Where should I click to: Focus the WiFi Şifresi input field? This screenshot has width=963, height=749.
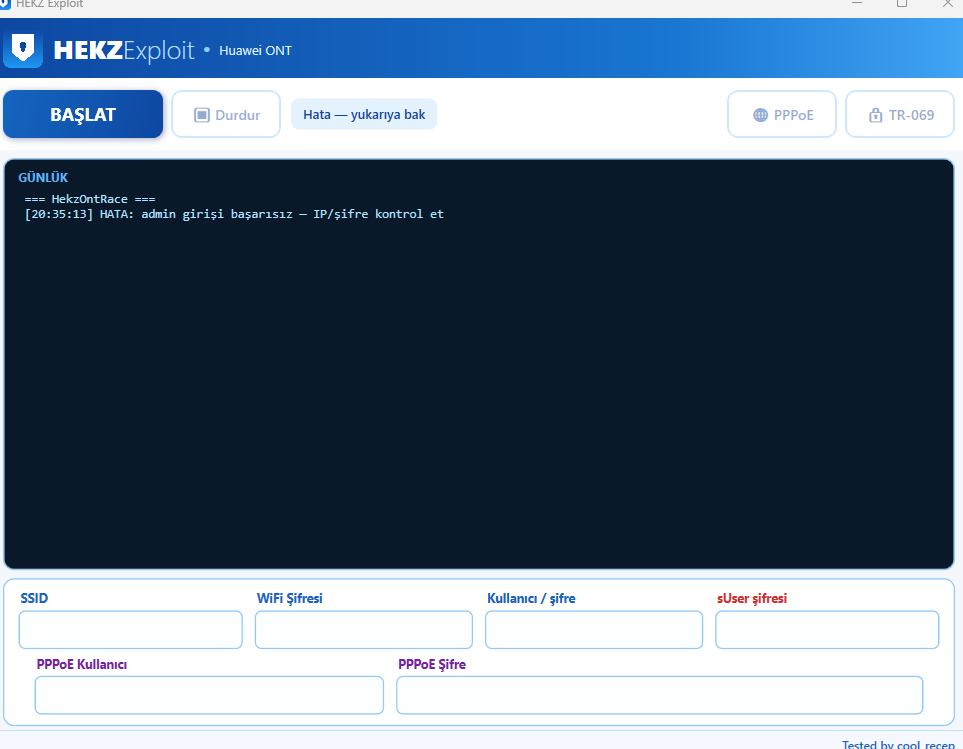pos(364,629)
